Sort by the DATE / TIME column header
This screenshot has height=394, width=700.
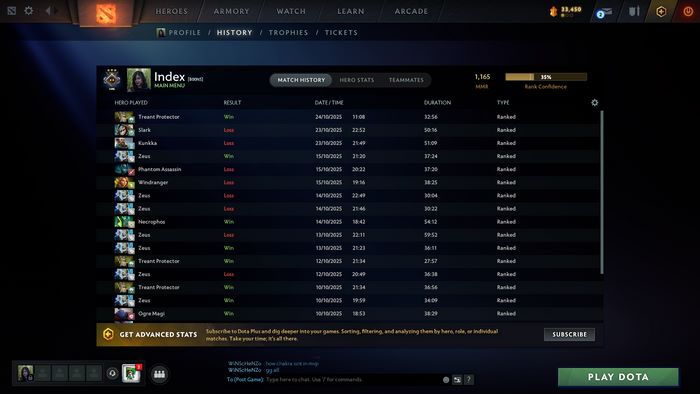(x=329, y=103)
